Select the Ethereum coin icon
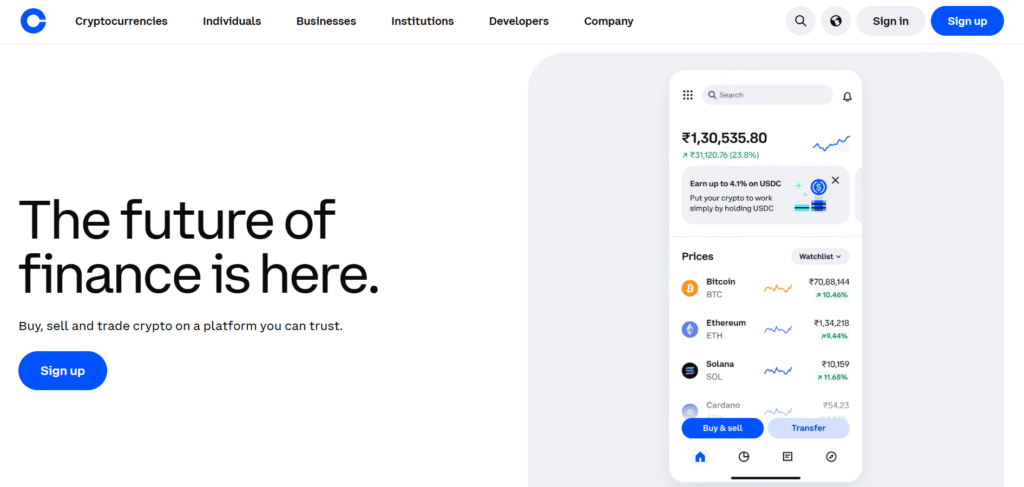The width and height of the screenshot is (1024, 487). pyautogui.click(x=690, y=329)
